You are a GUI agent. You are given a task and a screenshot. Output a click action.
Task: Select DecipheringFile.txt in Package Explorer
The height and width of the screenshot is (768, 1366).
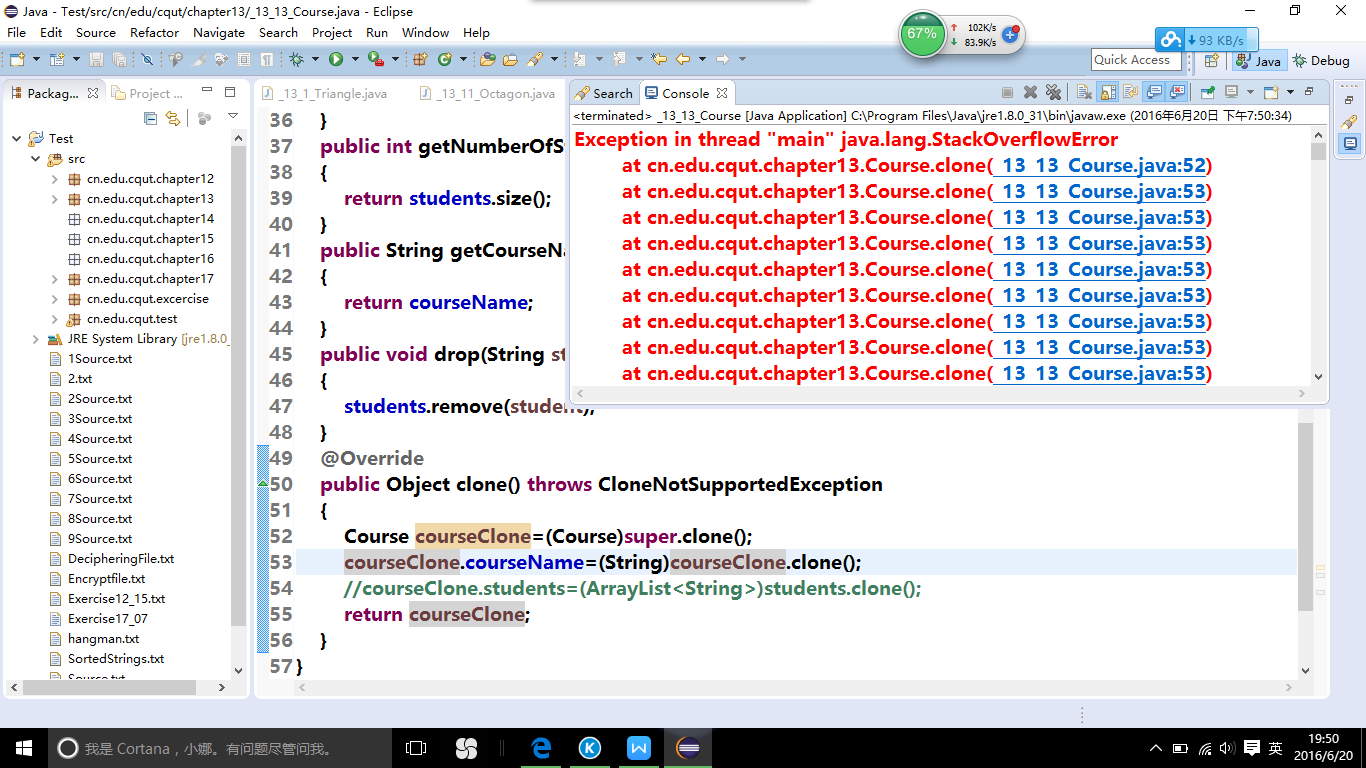[120, 559]
